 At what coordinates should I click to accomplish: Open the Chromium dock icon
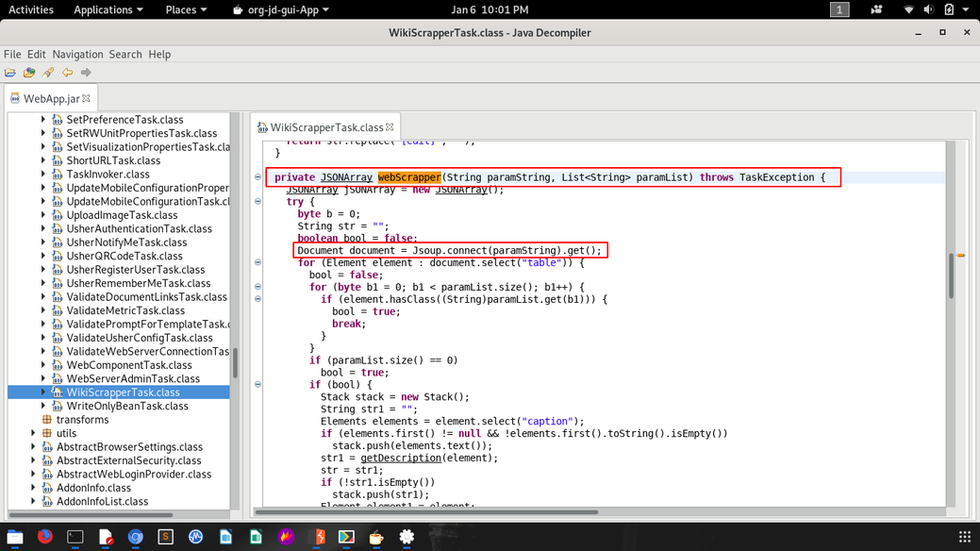click(x=136, y=537)
